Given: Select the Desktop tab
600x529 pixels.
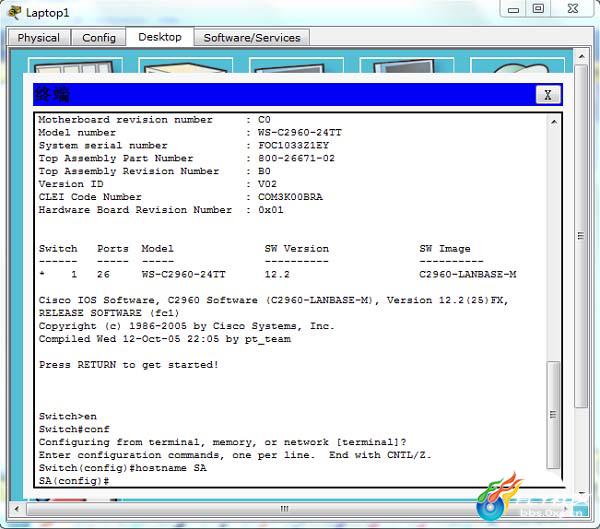Looking at the screenshot, I should [x=160, y=37].
